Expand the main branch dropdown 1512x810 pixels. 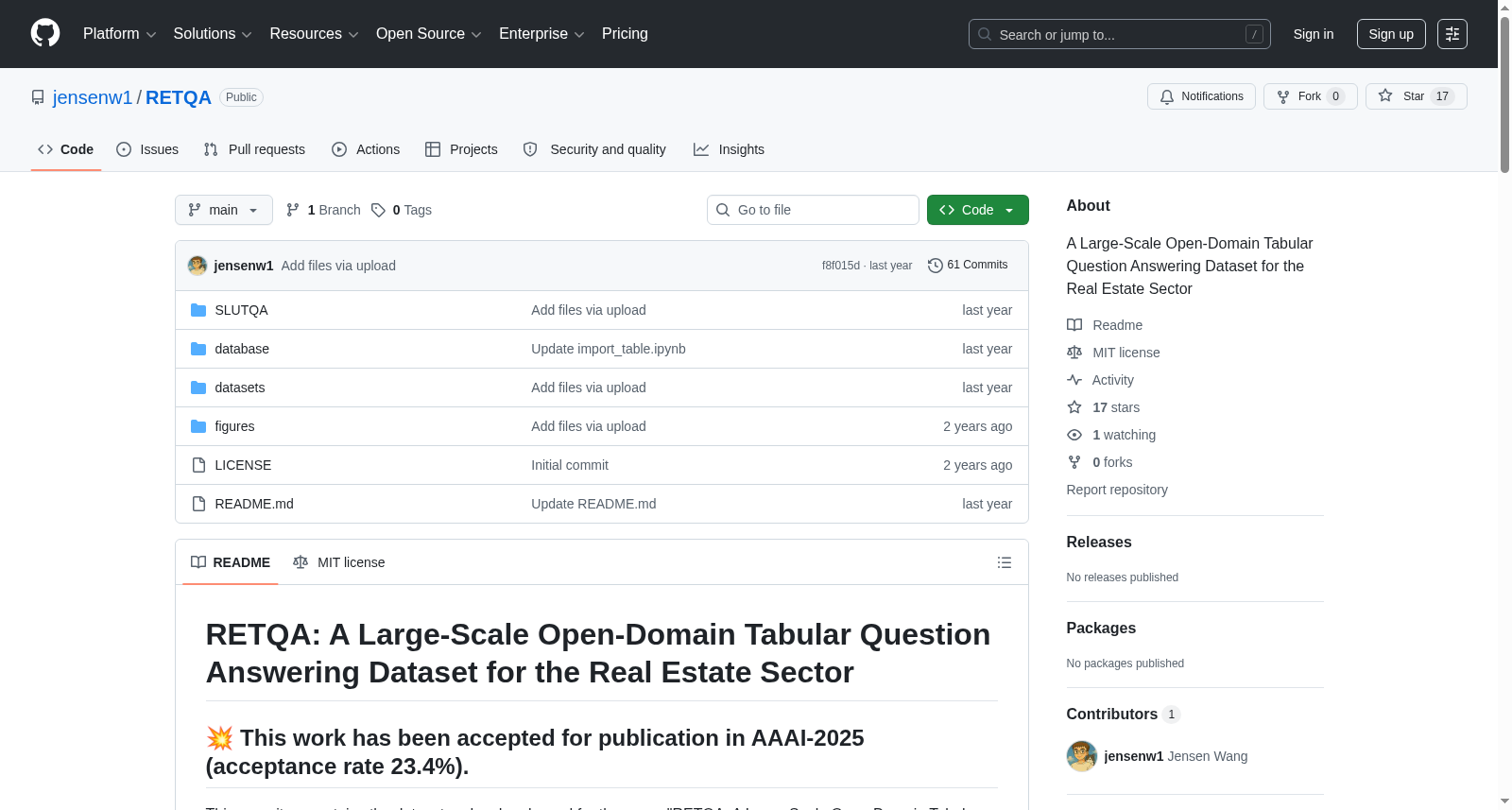pyautogui.click(x=224, y=210)
